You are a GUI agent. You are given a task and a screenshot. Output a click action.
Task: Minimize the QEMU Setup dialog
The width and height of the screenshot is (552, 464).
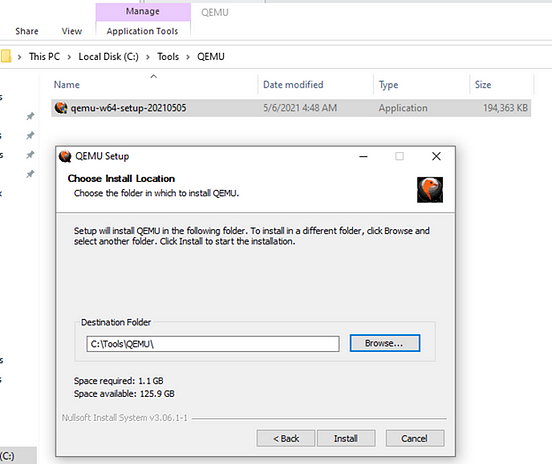click(x=363, y=156)
